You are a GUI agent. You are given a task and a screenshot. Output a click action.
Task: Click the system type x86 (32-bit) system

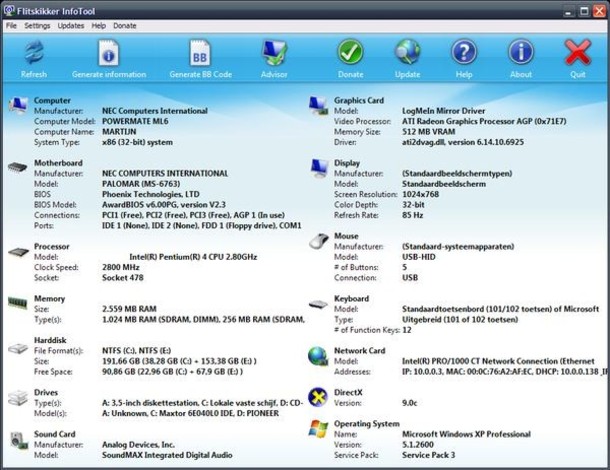tap(137, 142)
